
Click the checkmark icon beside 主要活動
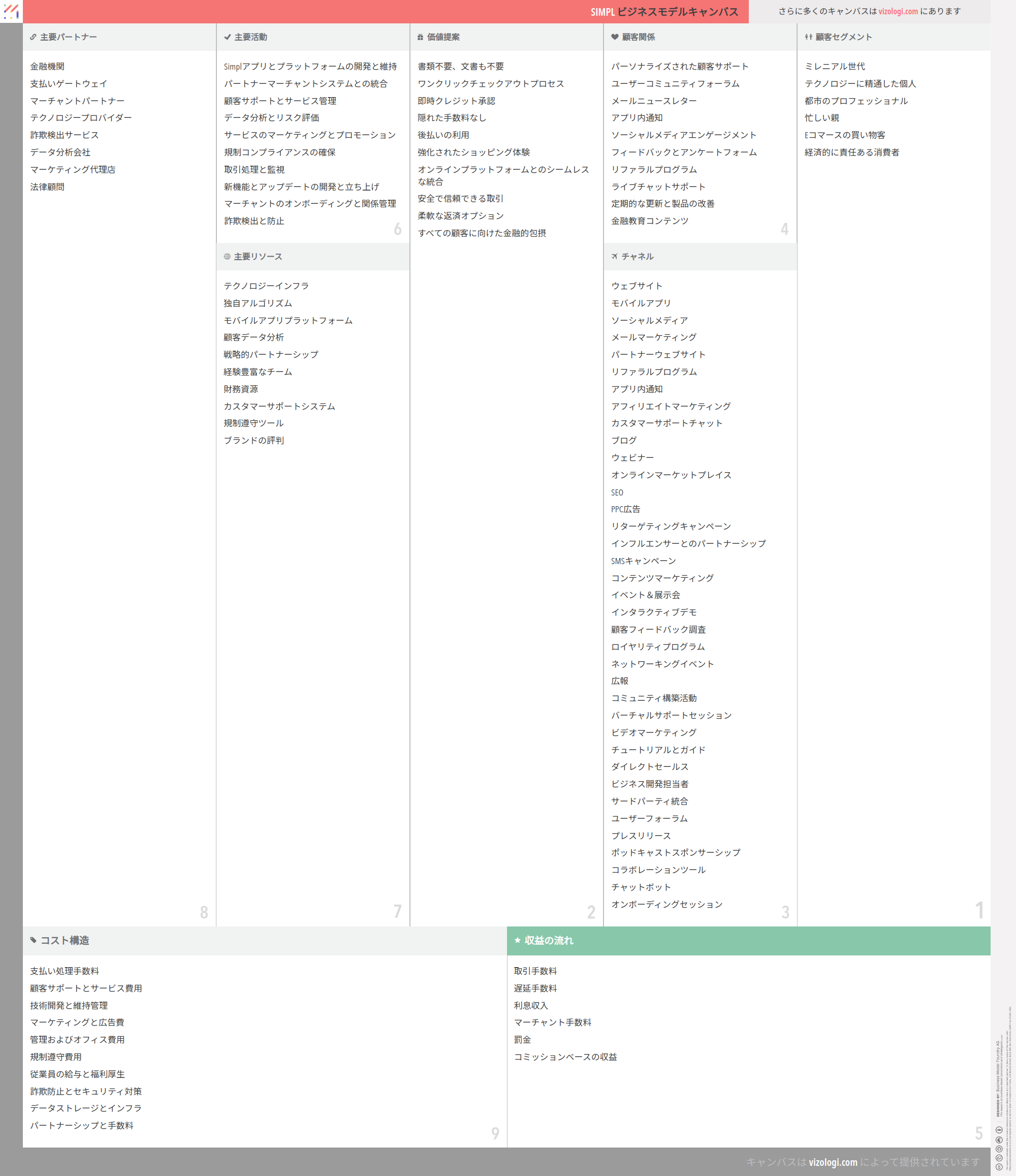tap(228, 38)
